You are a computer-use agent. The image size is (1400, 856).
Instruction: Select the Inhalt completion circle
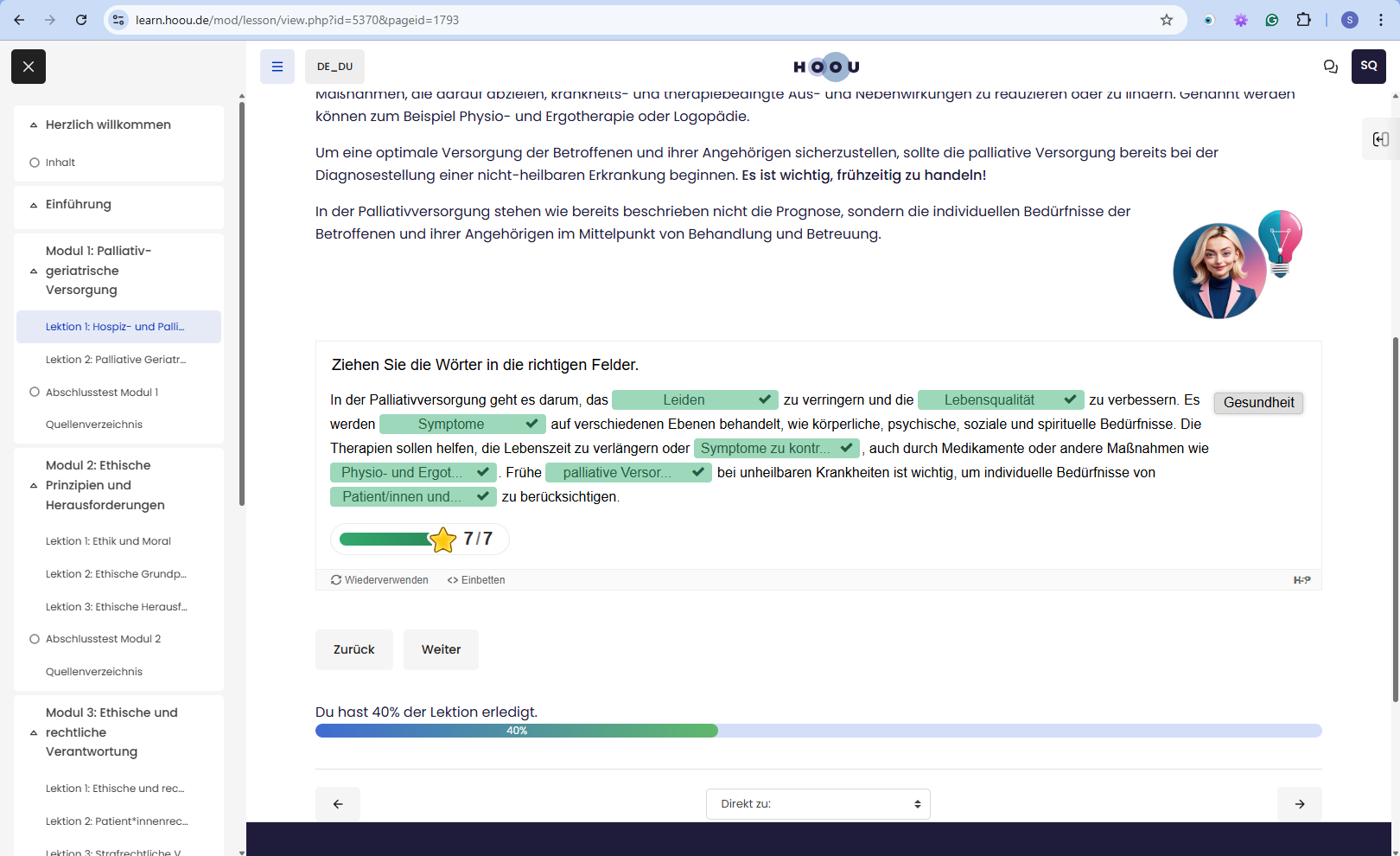tap(35, 163)
